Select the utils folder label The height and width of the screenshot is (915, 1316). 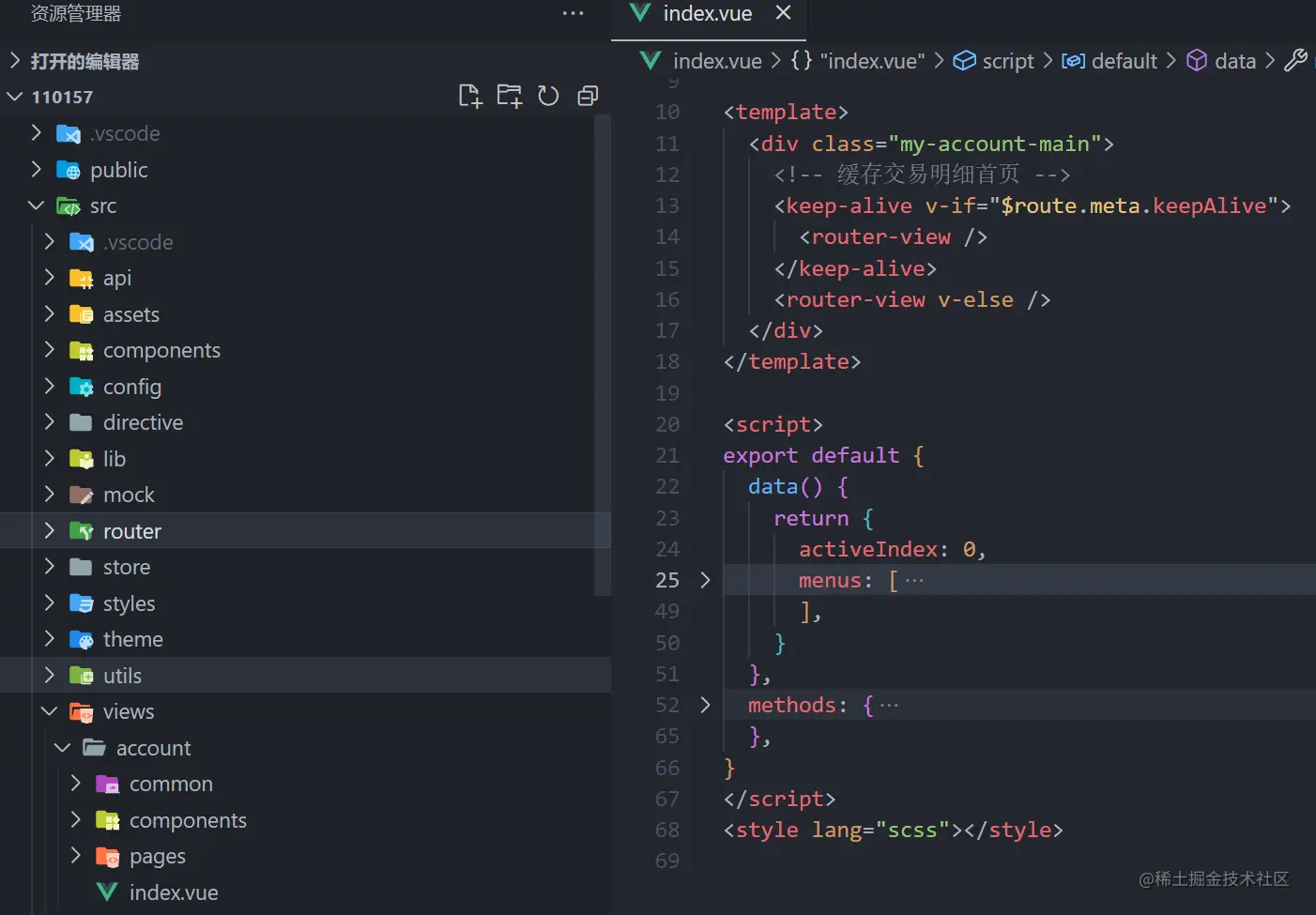click(122, 676)
